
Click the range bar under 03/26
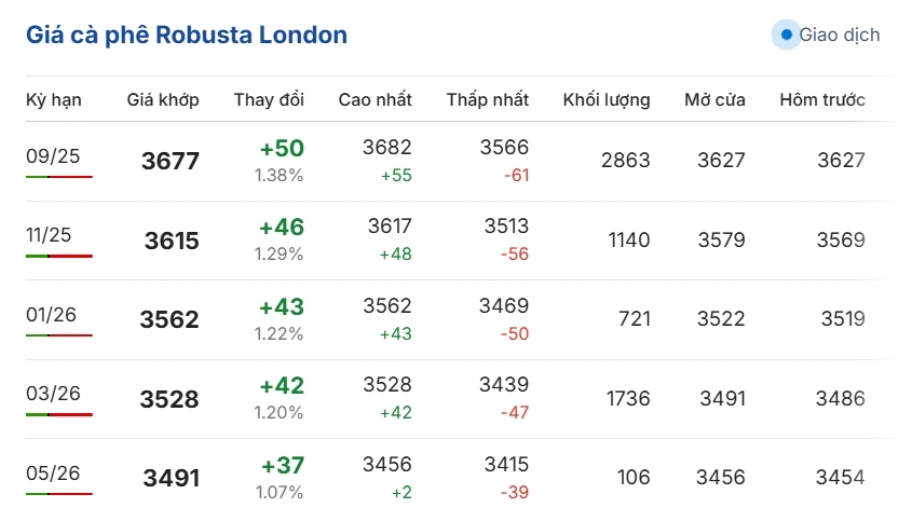click(x=59, y=415)
